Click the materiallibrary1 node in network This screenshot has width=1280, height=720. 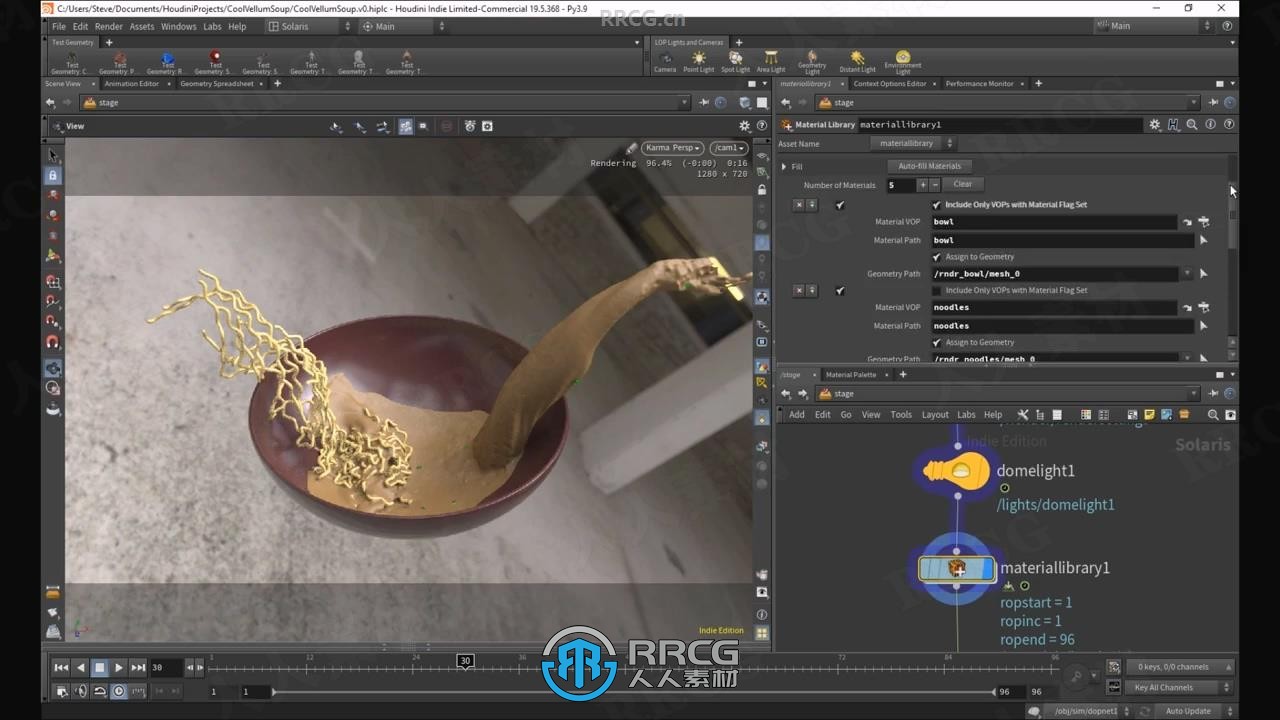click(957, 569)
